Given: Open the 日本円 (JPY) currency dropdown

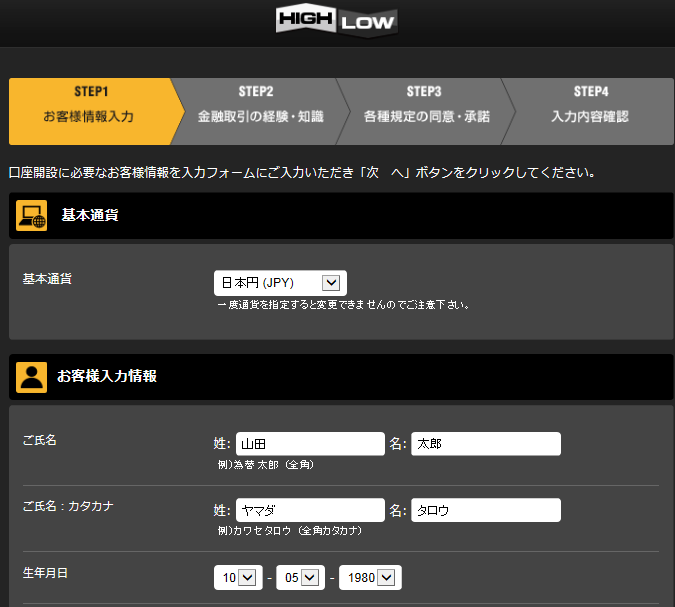Looking at the screenshot, I should point(280,283).
